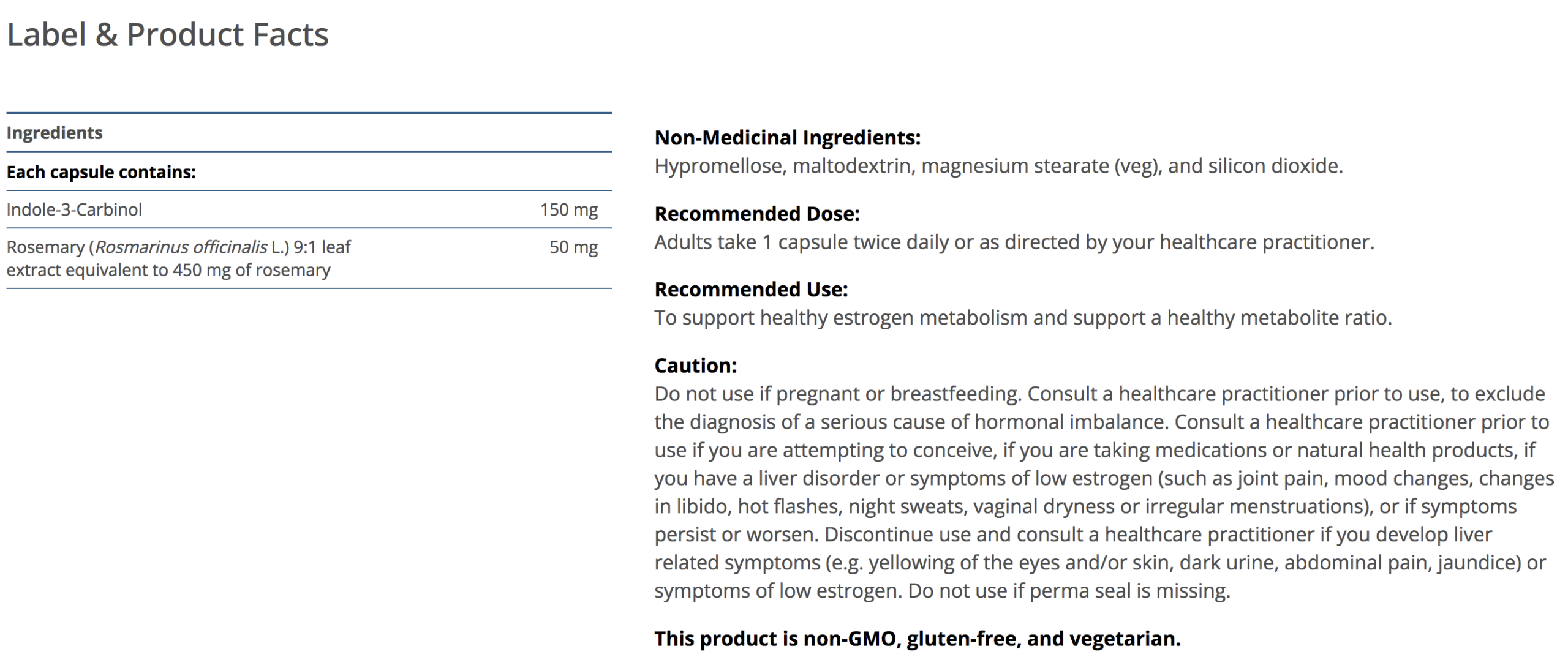Click the "Ingredients" table header
Viewport: 1568px width, 668px height.
point(55,133)
